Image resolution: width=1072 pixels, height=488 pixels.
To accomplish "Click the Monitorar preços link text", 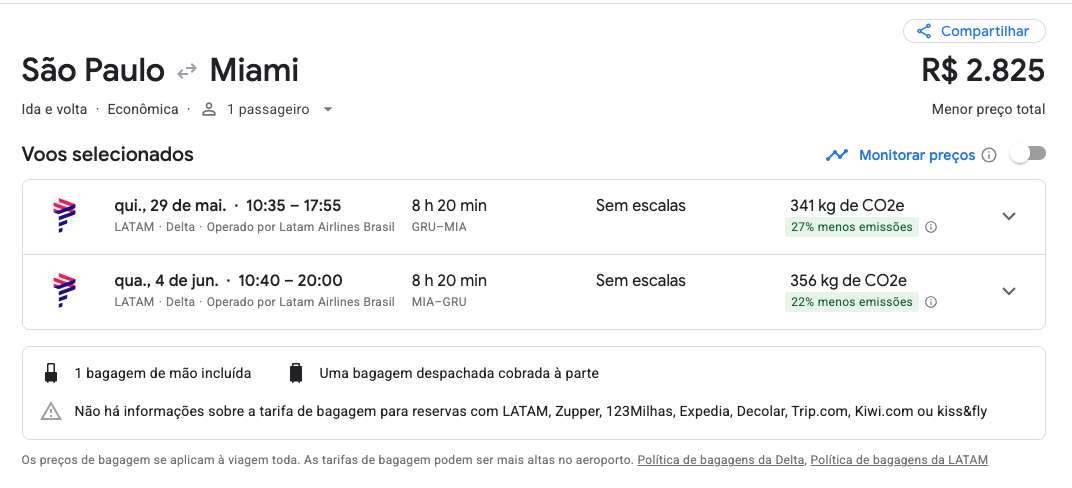I will pos(917,155).
